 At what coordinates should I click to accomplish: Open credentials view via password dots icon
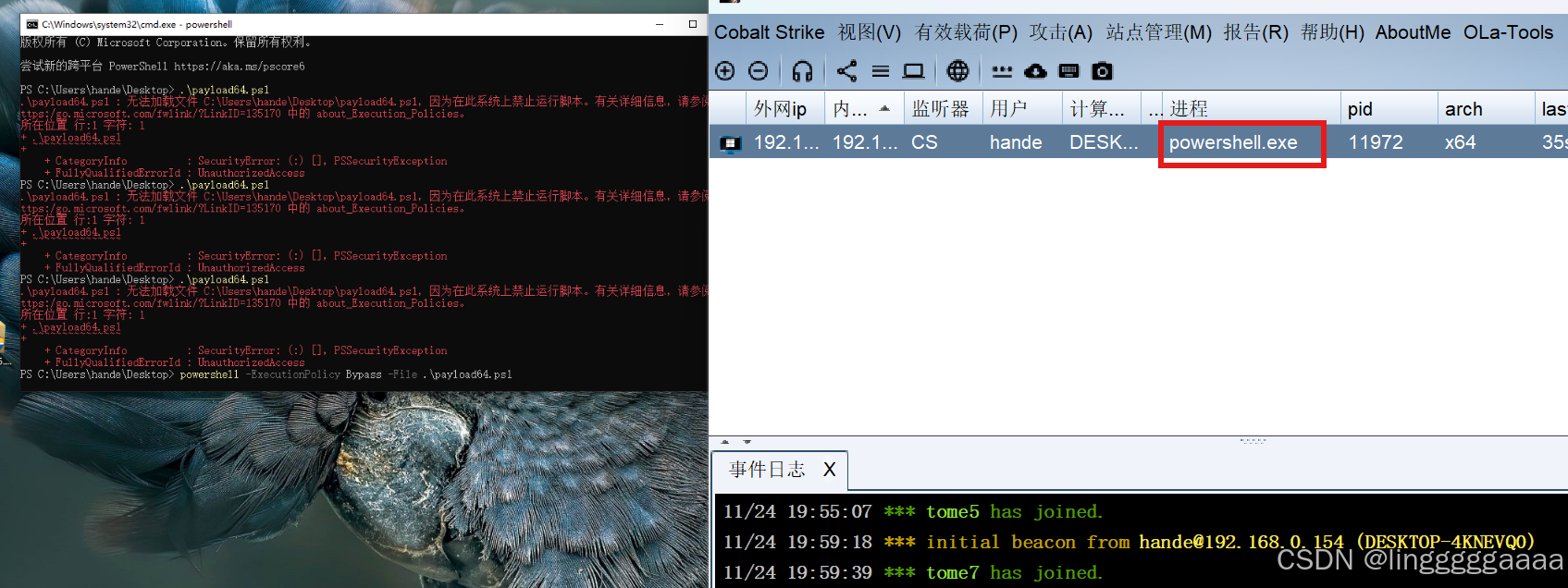point(1002,71)
